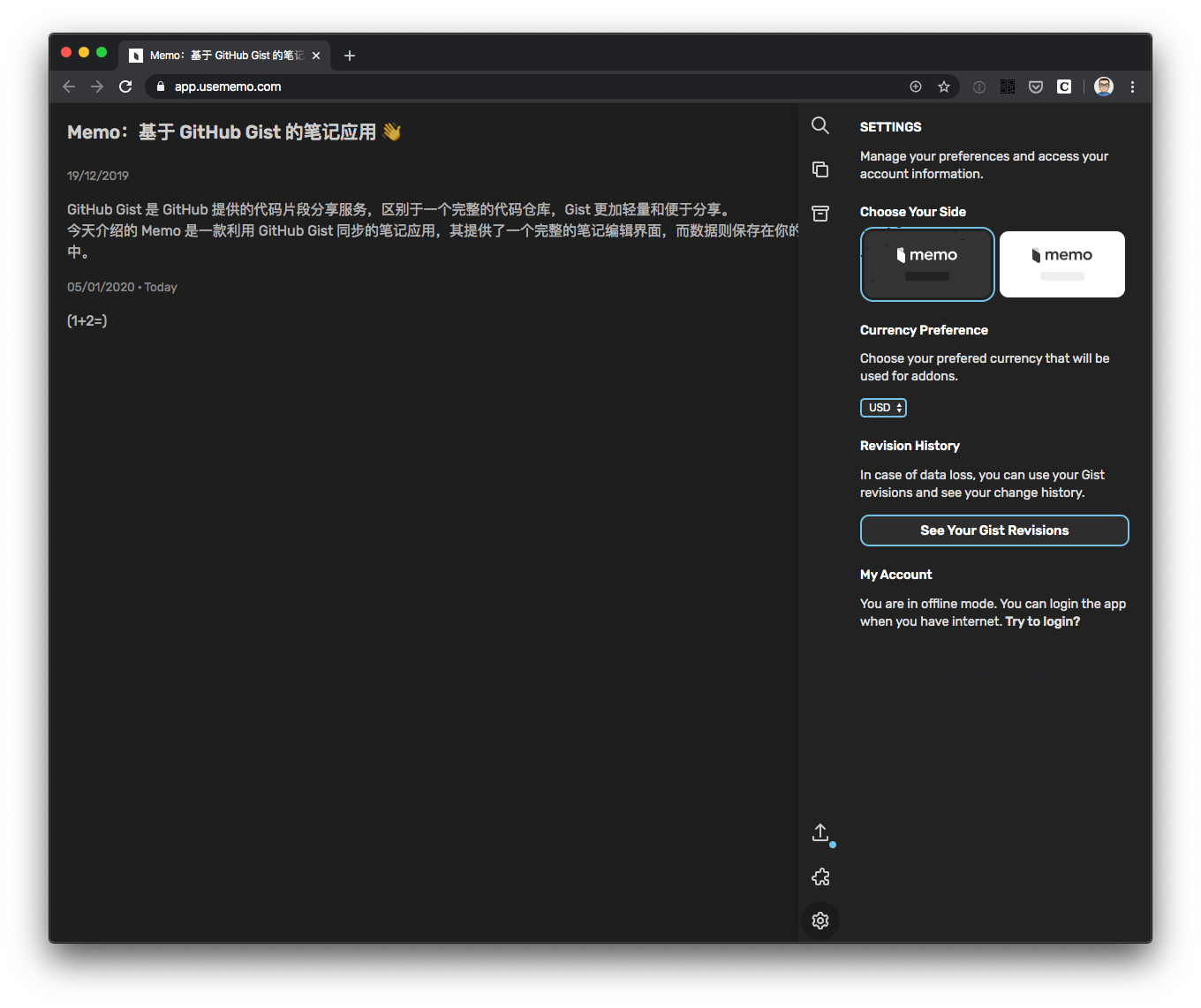Switch to the Memo browser tab
This screenshot has height=1008, width=1201.
click(x=221, y=55)
